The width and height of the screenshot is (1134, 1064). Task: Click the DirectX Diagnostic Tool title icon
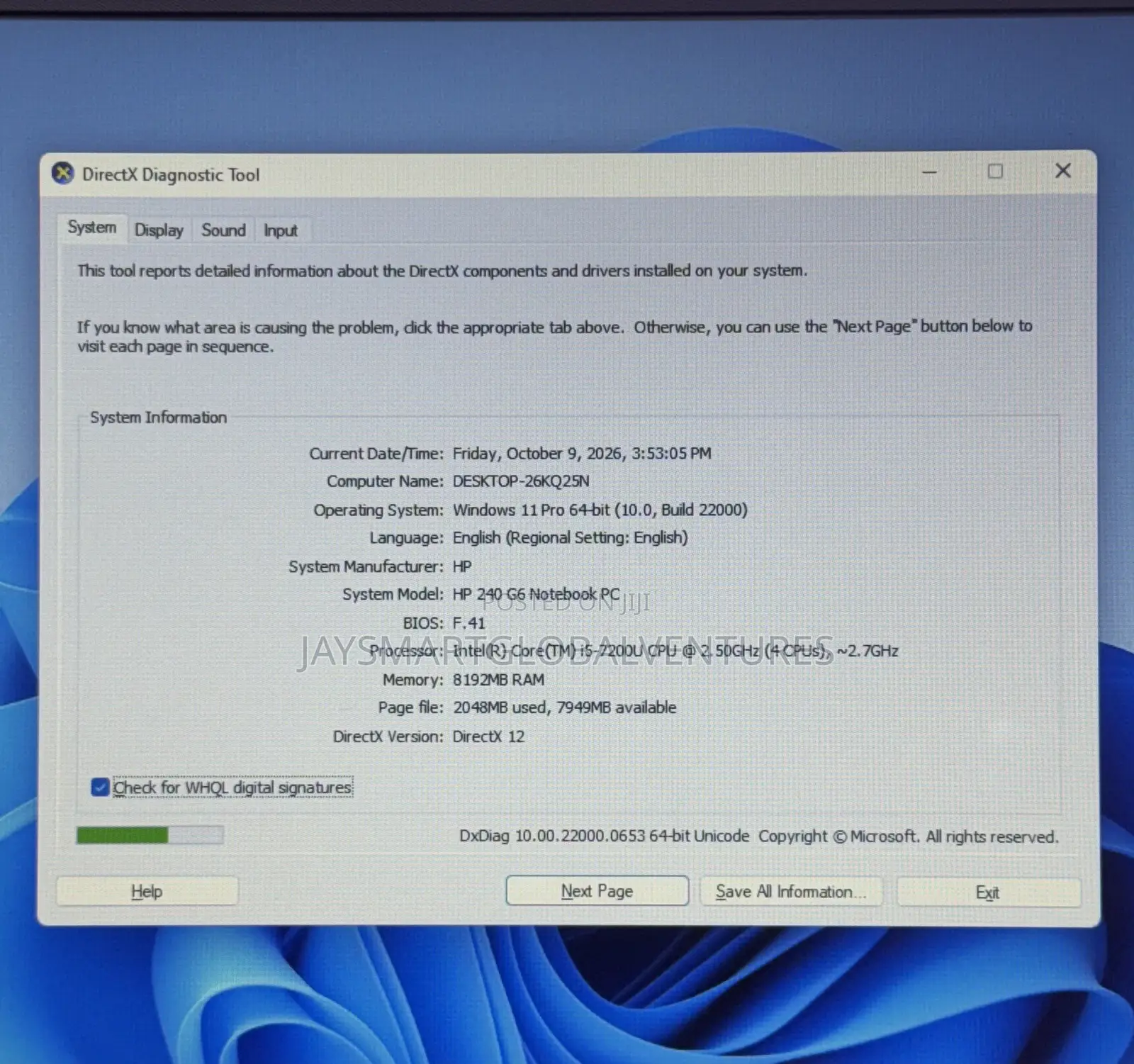click(63, 174)
